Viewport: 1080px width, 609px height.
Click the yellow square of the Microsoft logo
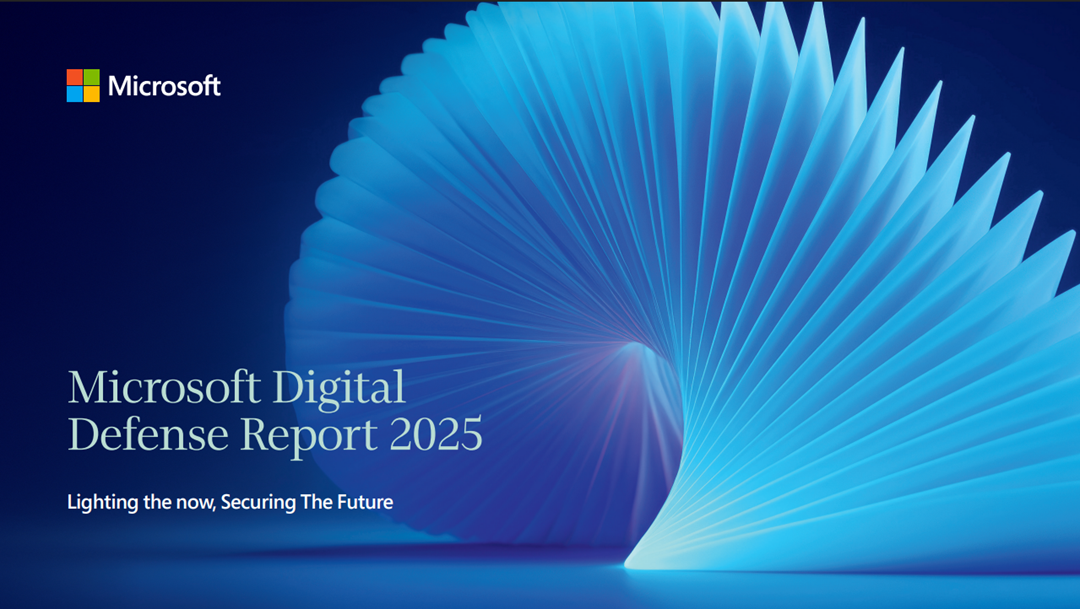point(91,94)
